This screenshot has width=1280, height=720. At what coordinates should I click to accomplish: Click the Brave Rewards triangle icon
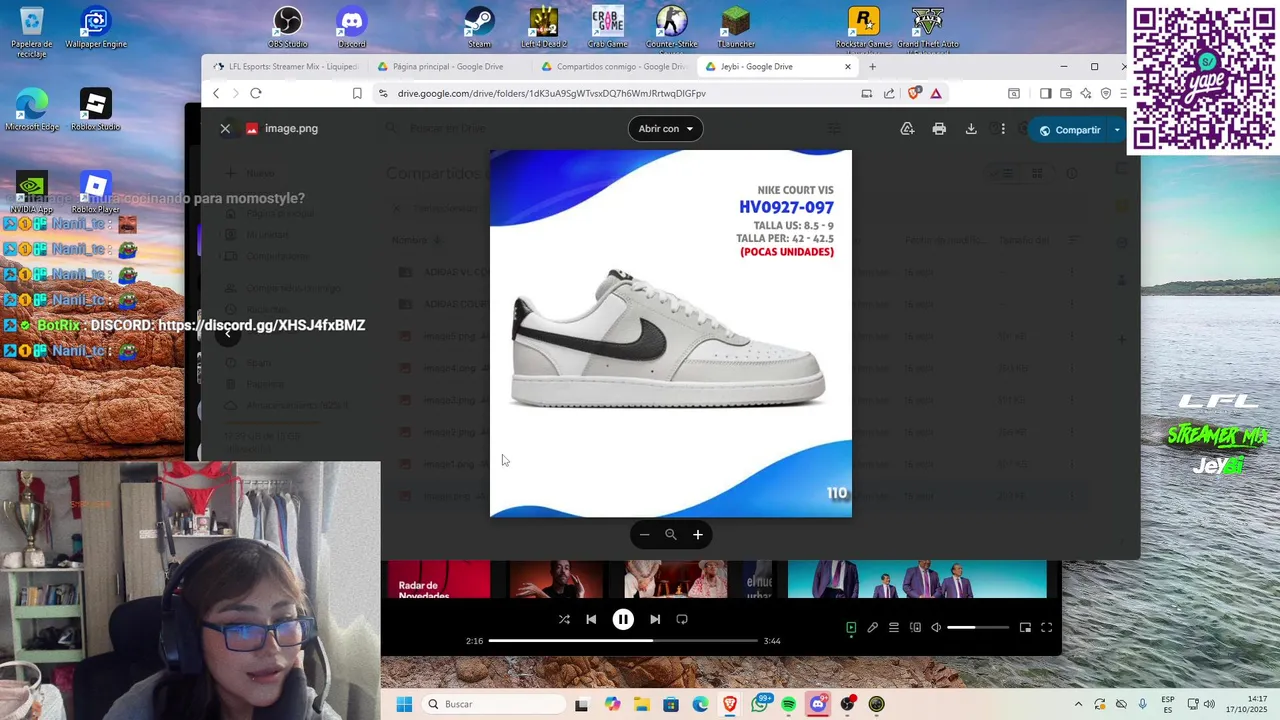coord(936,93)
